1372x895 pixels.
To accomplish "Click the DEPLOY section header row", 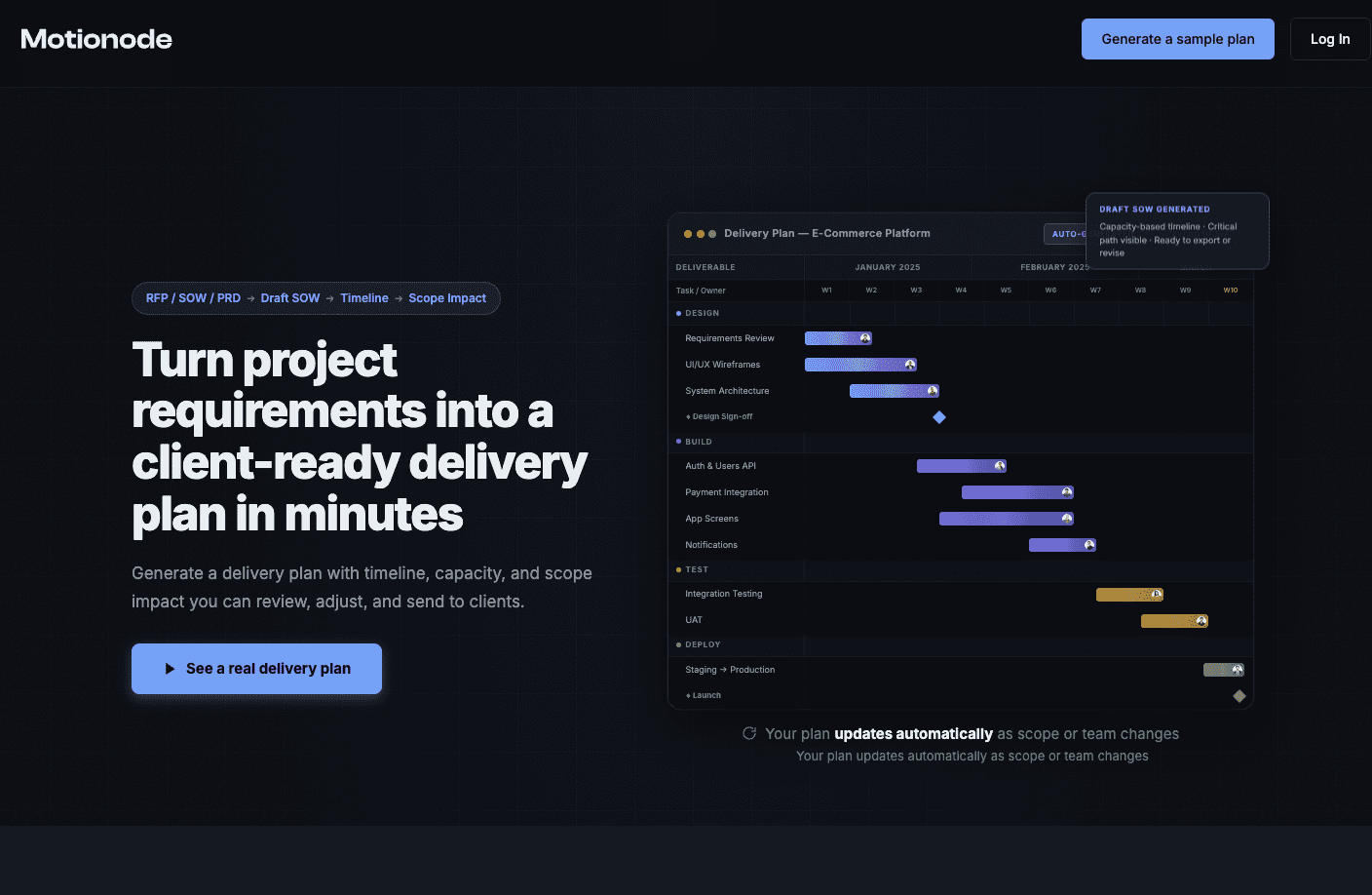I will click(x=703, y=644).
